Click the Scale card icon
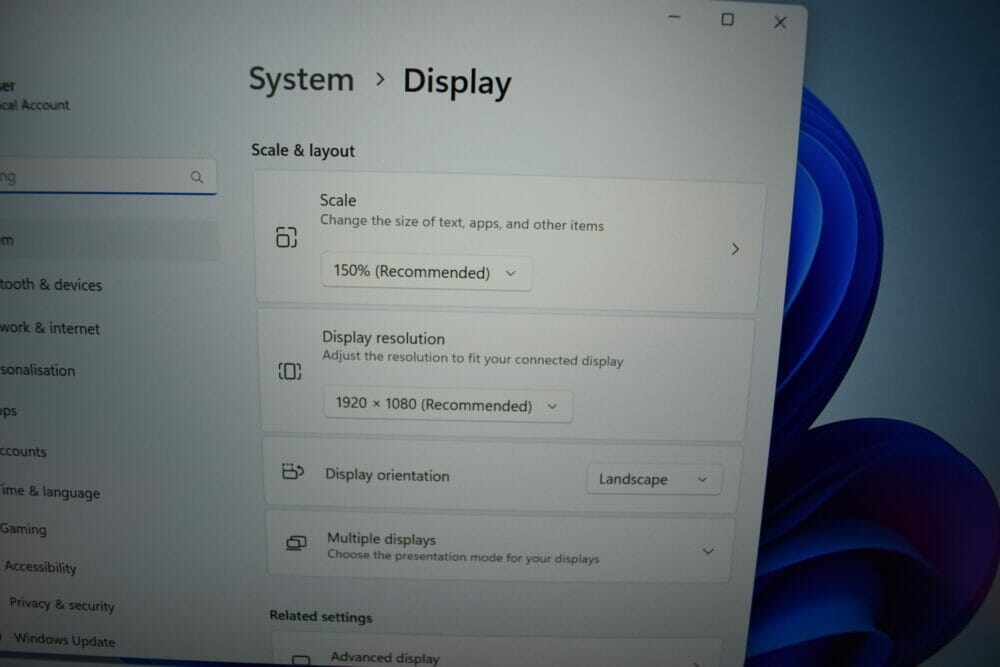 (286, 237)
